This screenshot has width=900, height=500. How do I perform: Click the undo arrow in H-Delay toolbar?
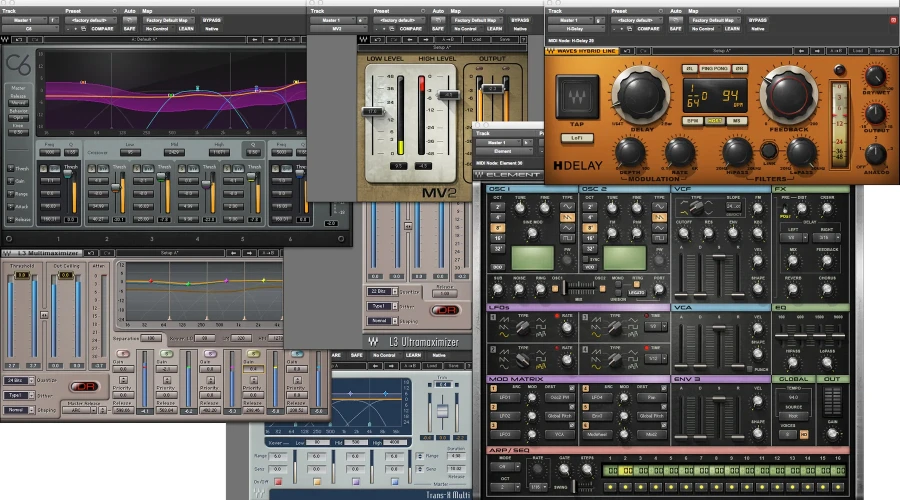click(x=627, y=51)
